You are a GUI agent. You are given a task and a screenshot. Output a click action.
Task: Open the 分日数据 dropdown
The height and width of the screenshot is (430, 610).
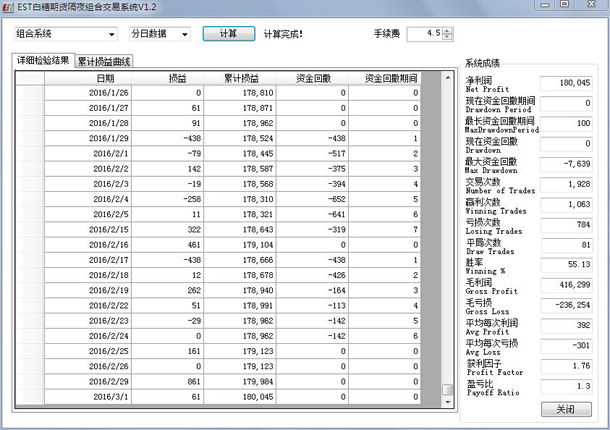pyautogui.click(x=184, y=34)
